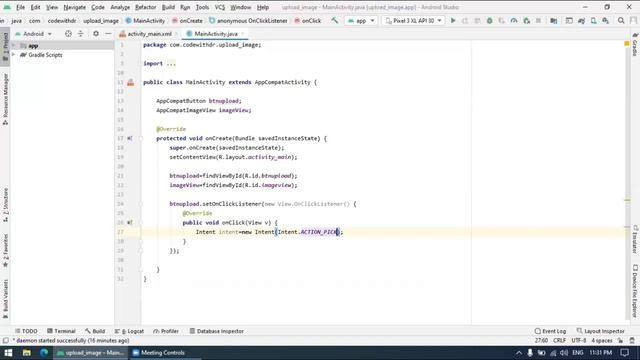This screenshot has height=360, width=640.
Task: Toggle the Resource Manager side panel
Action: [5, 99]
